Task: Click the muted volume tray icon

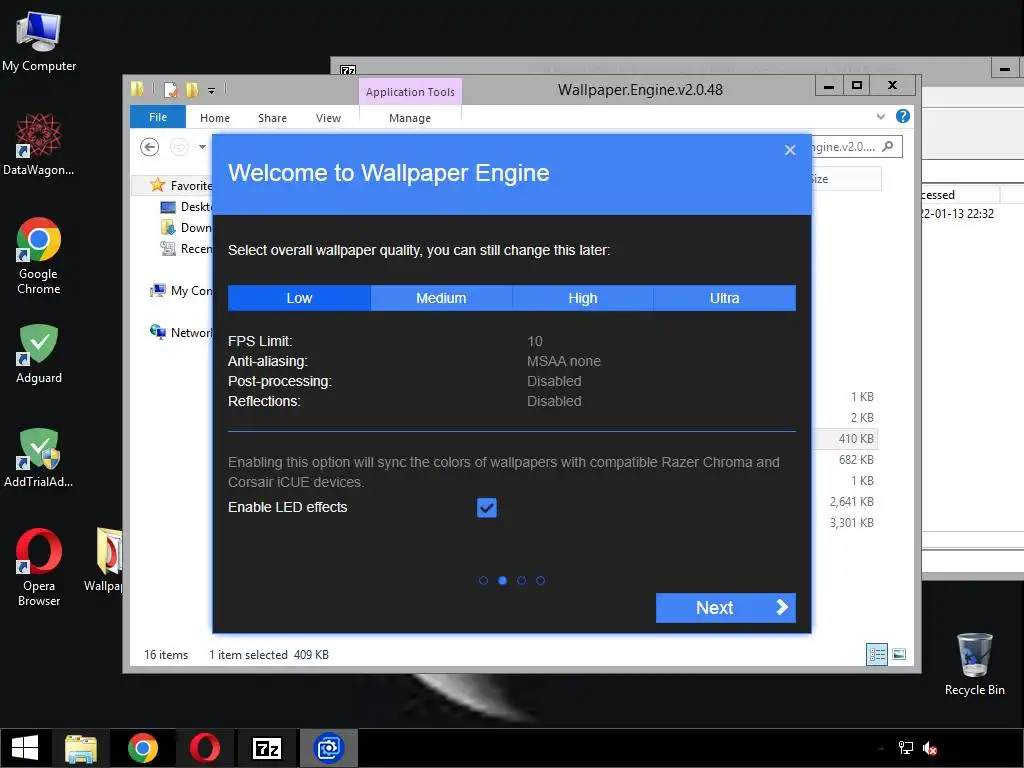Action: coord(930,748)
